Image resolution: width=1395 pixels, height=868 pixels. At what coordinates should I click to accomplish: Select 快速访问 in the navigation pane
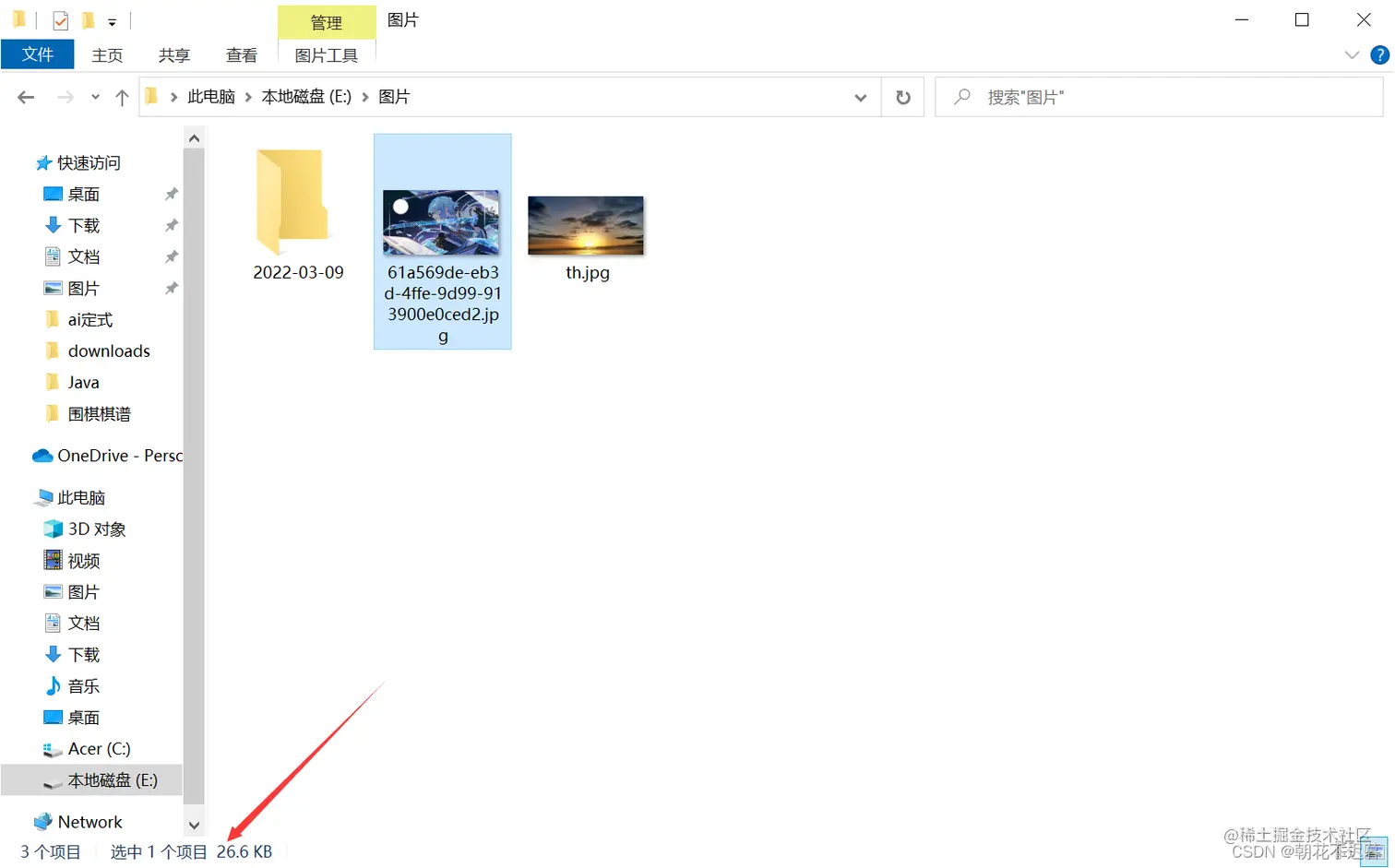pos(89,163)
